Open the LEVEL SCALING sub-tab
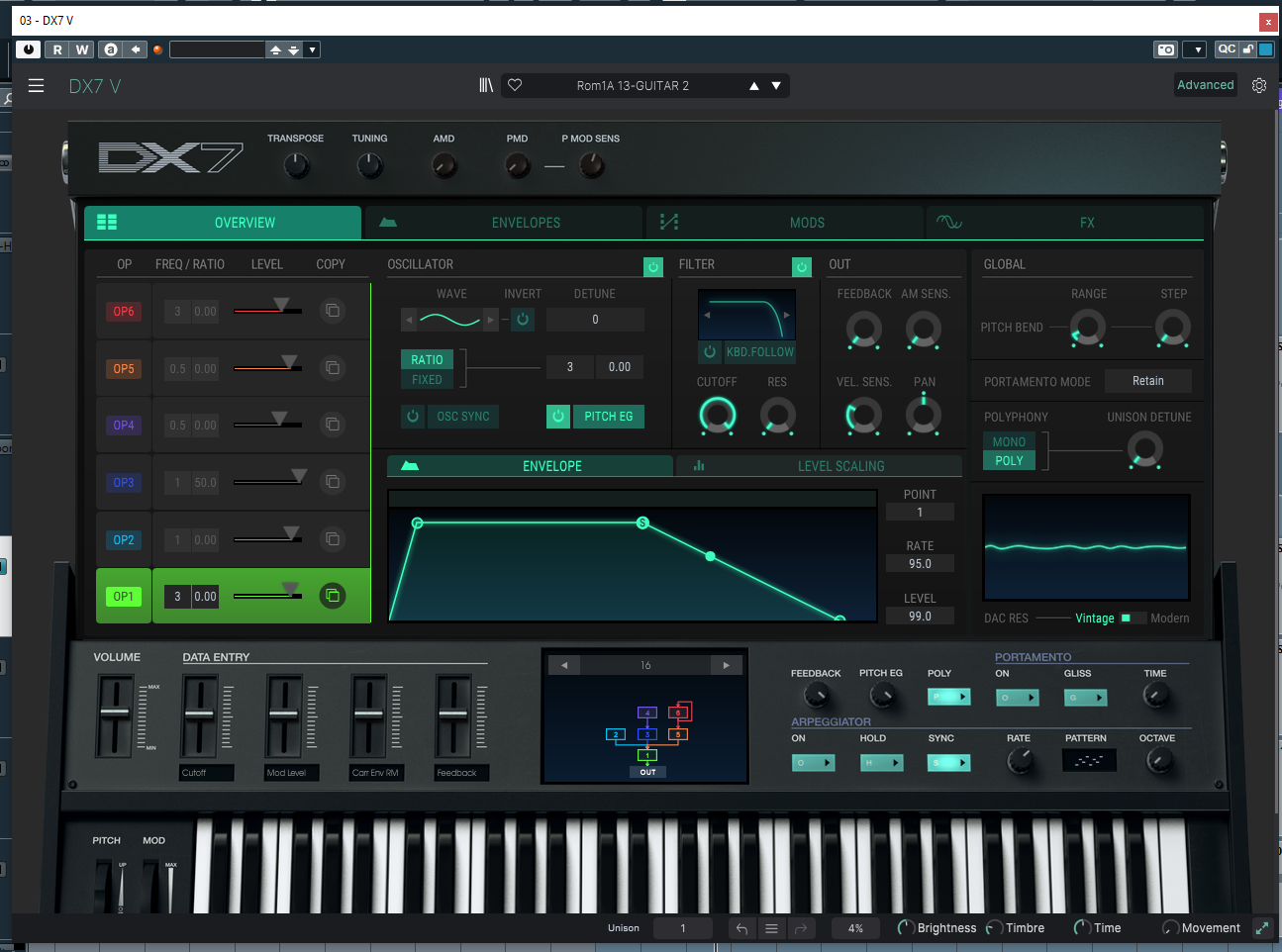This screenshot has width=1282, height=952. 819,466
